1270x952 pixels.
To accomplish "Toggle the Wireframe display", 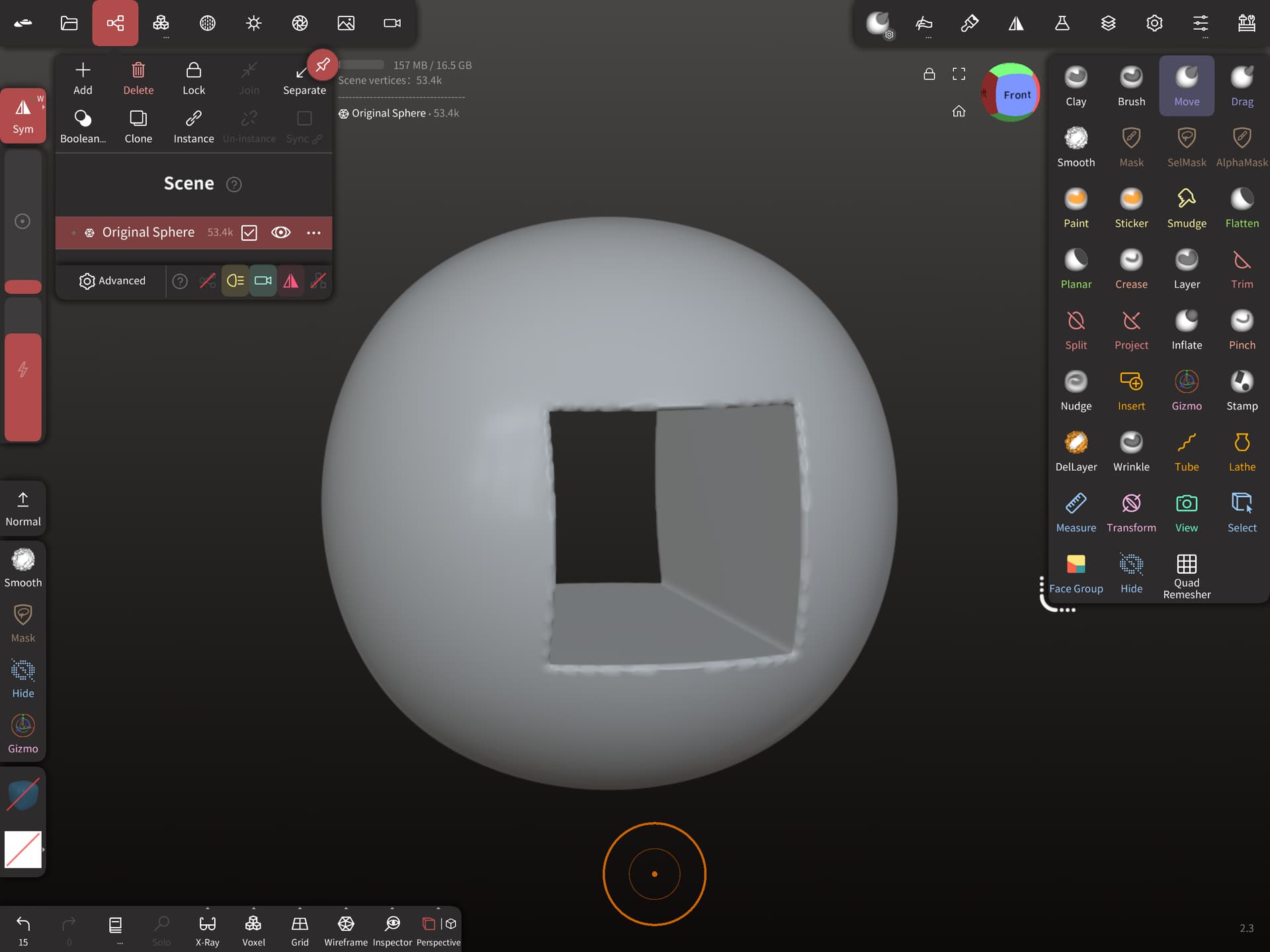I will click(x=345, y=930).
